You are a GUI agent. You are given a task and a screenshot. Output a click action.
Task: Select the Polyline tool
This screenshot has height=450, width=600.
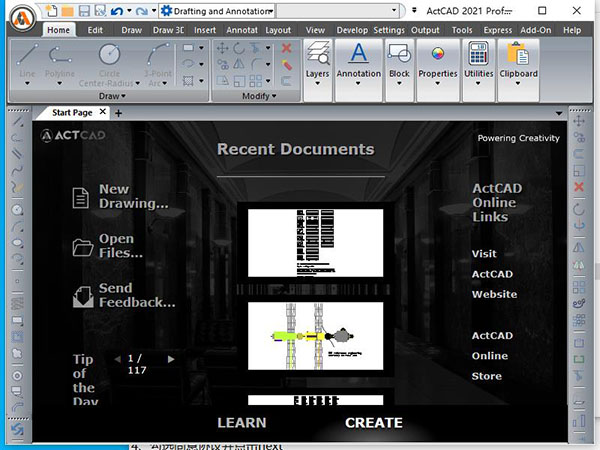[60, 60]
